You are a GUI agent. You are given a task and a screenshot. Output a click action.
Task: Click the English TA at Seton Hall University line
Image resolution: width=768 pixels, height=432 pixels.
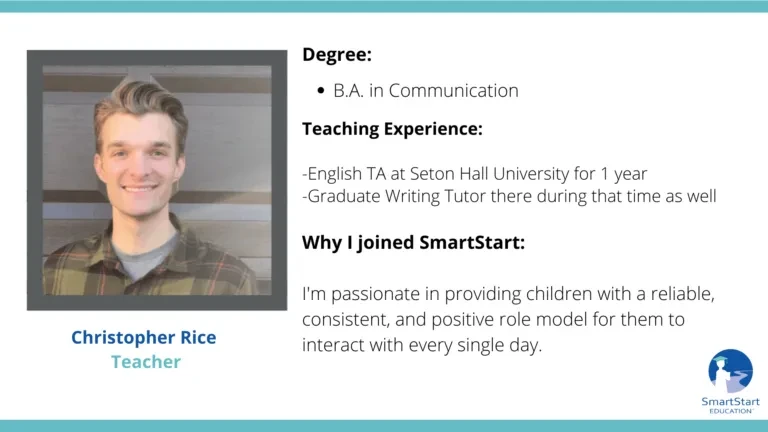[x=475, y=173]
